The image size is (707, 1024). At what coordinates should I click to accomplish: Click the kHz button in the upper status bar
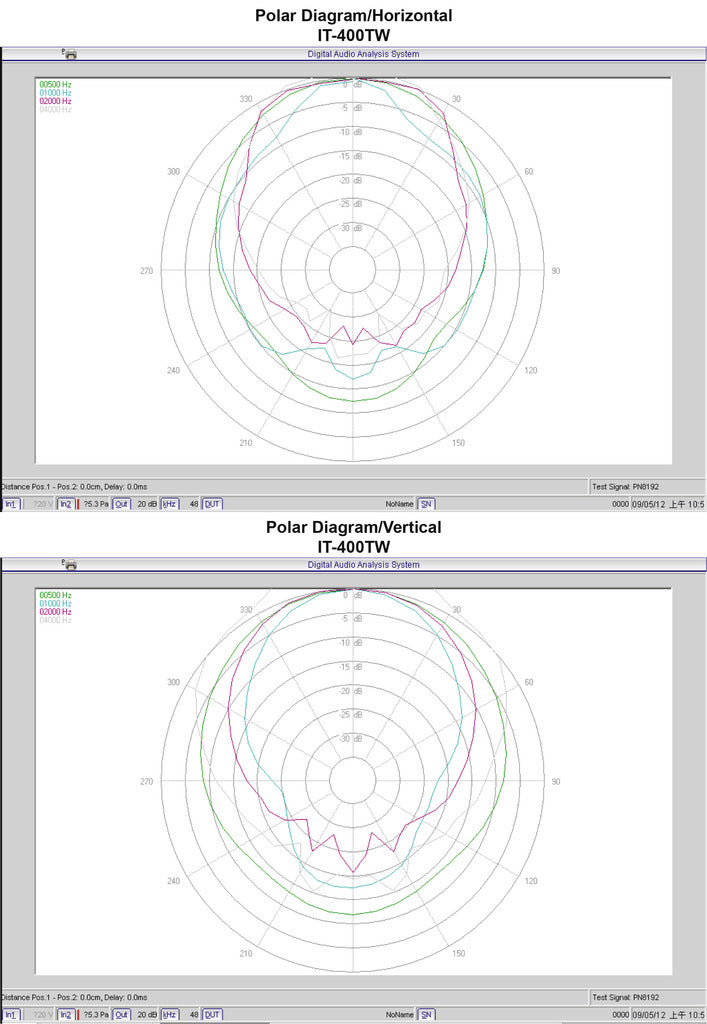(169, 504)
